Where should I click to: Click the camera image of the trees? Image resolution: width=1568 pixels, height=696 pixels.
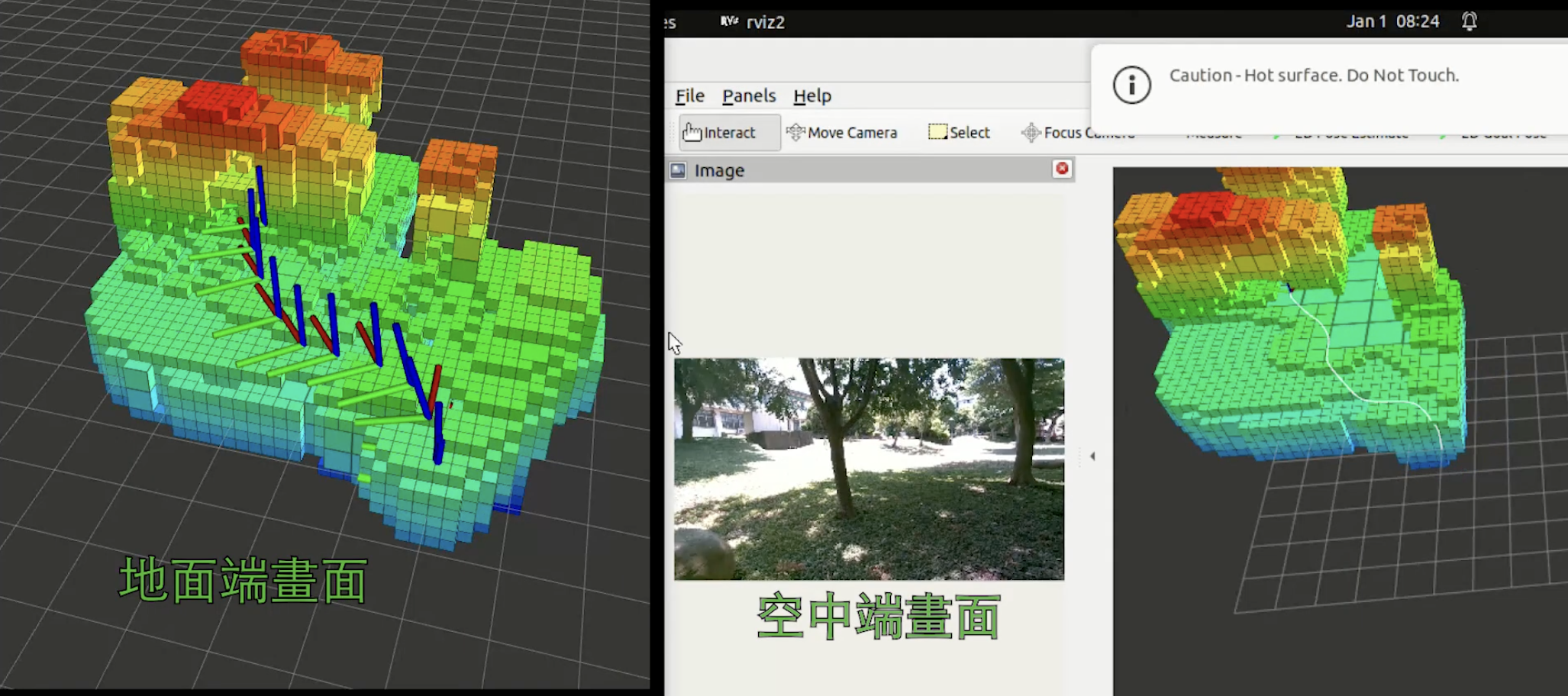[869, 469]
